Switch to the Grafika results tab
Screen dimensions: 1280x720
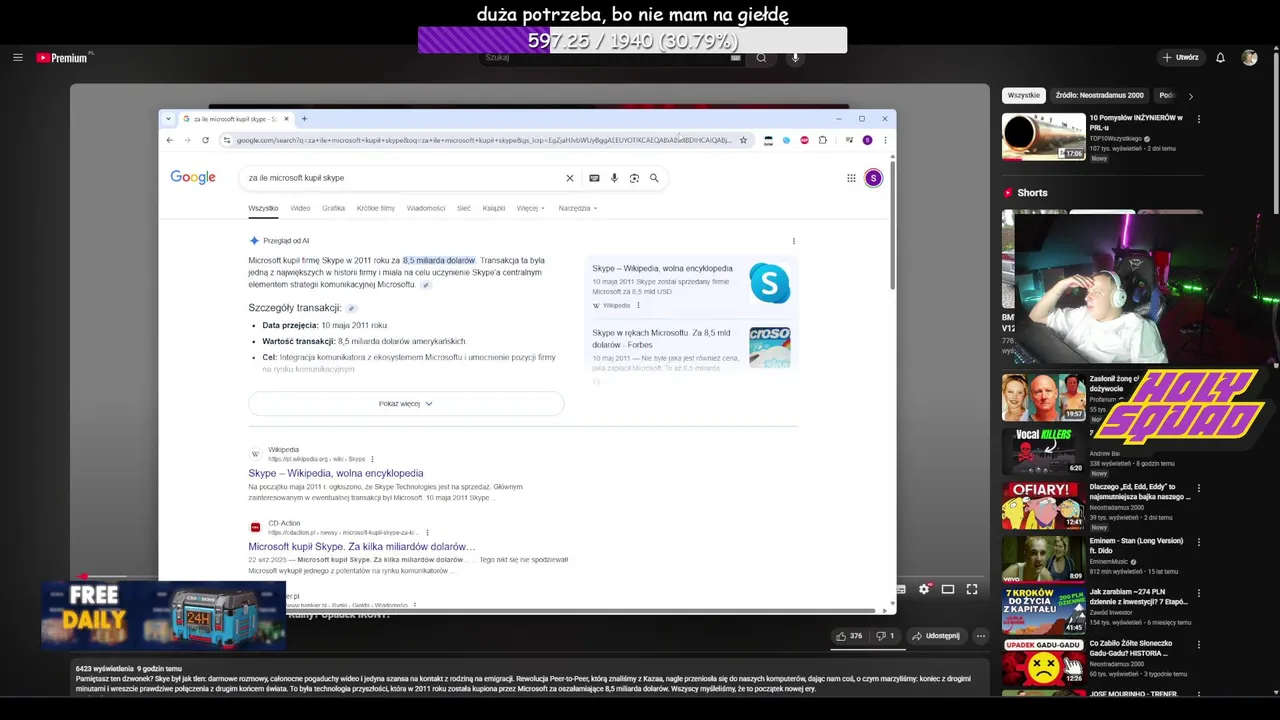click(333, 208)
